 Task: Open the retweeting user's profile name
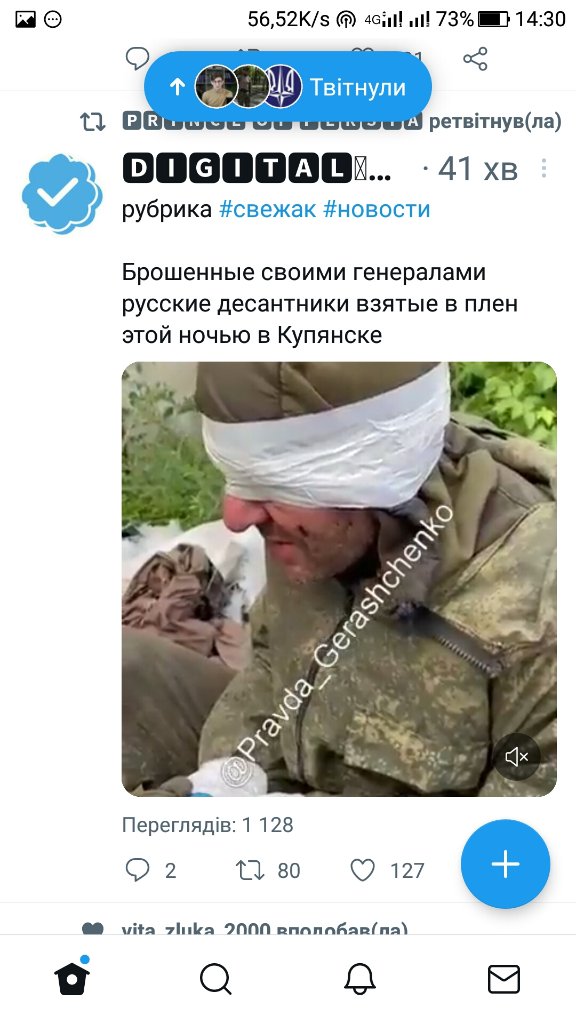[x=272, y=121]
